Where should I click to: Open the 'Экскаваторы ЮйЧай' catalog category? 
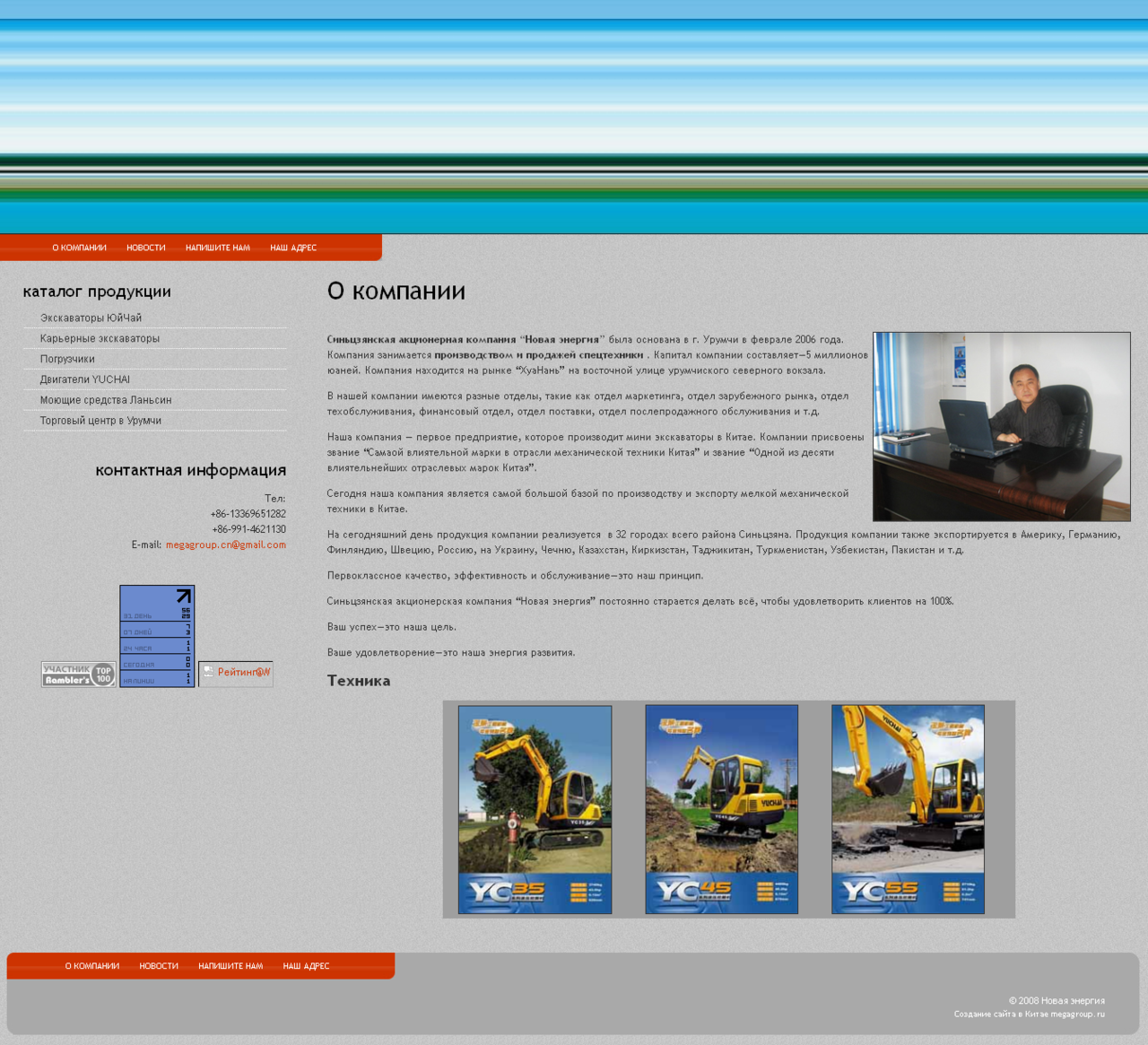[x=91, y=318]
